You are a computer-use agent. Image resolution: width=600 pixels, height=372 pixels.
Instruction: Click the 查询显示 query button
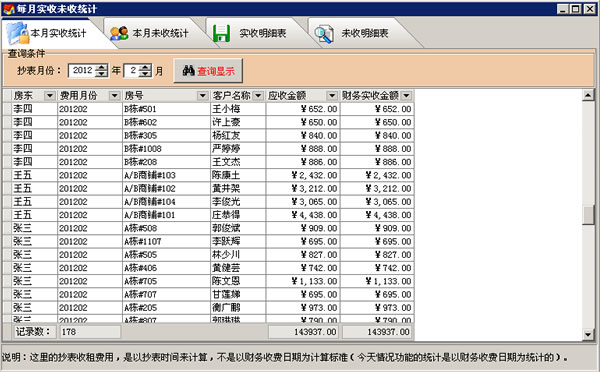pos(208,70)
